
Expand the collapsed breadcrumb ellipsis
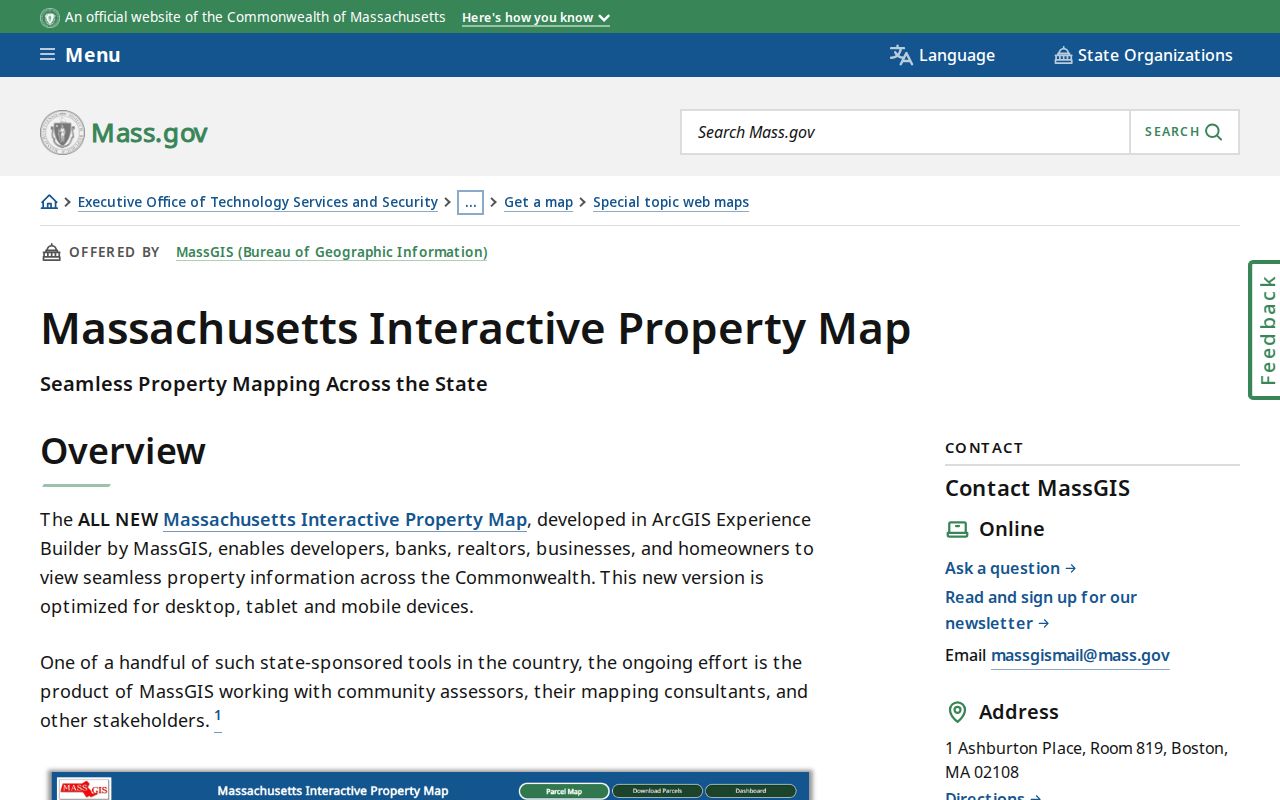click(x=470, y=202)
